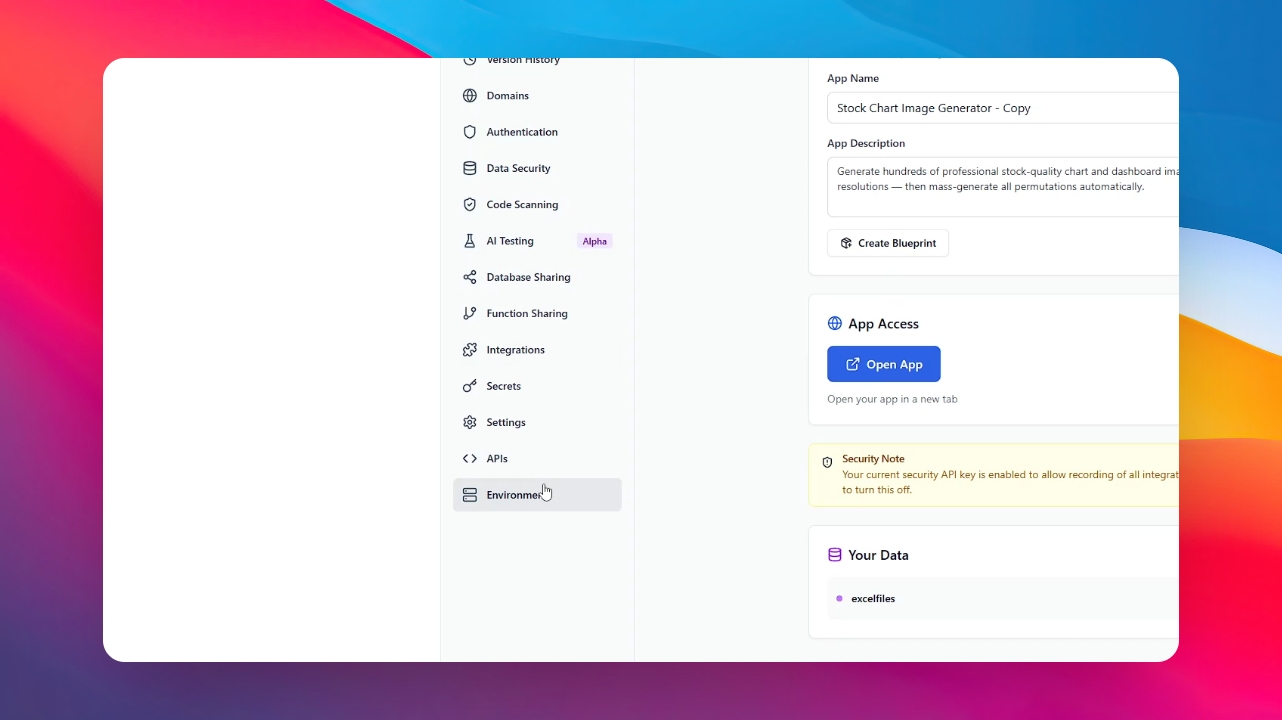This screenshot has height=720, width=1282.
Task: Click inside the App Description text box
Action: (x=1003, y=187)
